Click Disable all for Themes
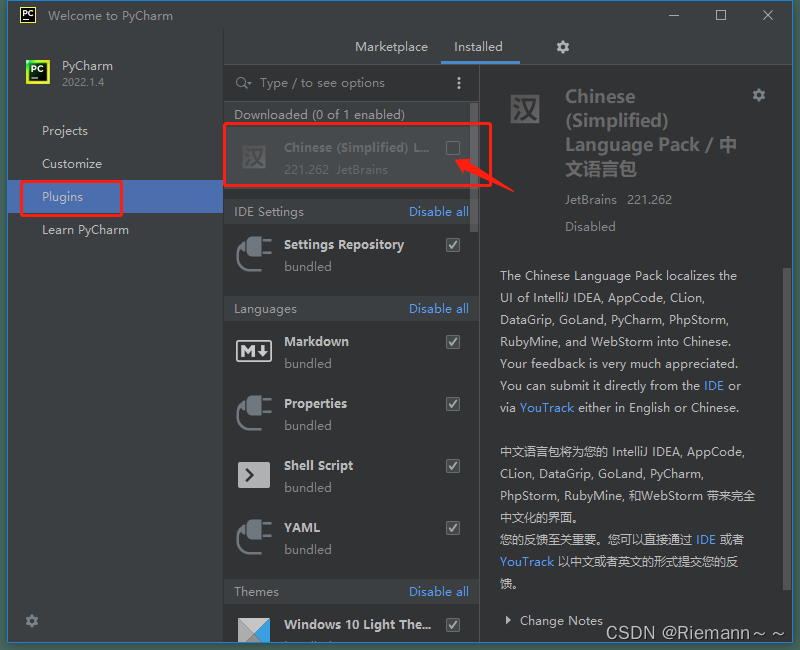Image resolution: width=800 pixels, height=650 pixels. click(x=439, y=592)
